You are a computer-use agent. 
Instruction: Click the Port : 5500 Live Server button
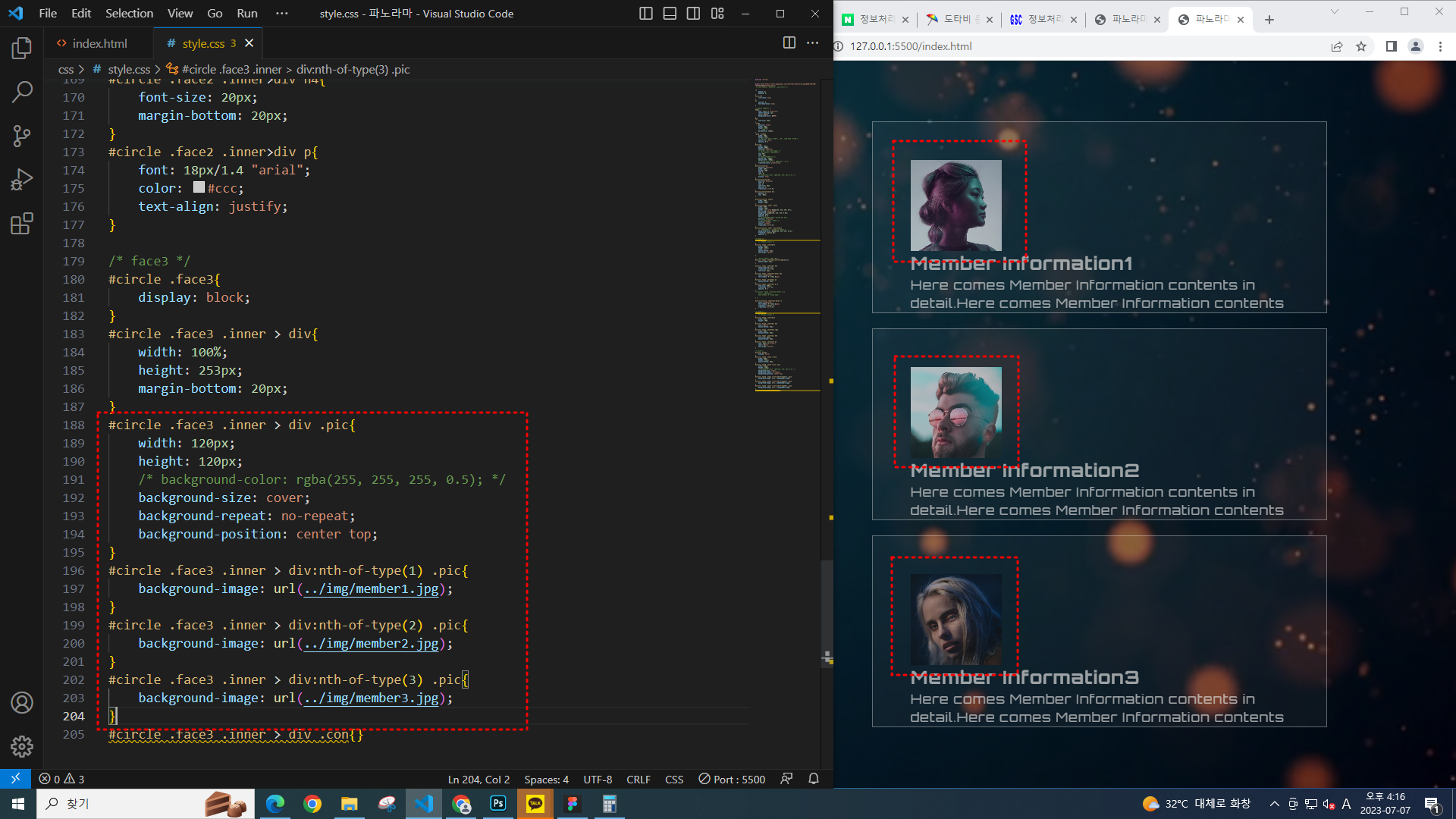tap(732, 780)
